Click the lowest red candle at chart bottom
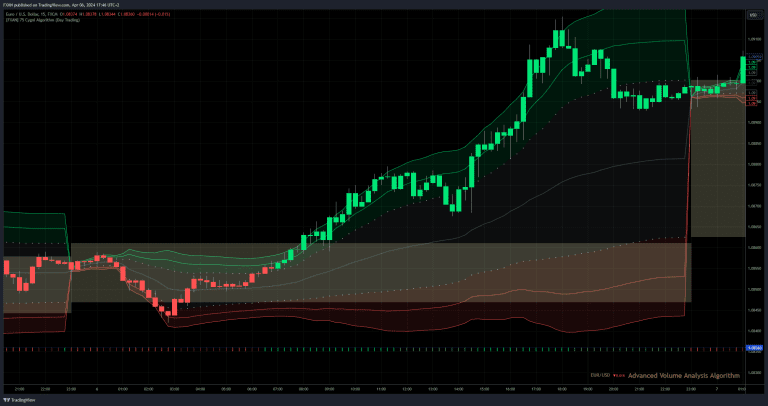 (x=172, y=309)
